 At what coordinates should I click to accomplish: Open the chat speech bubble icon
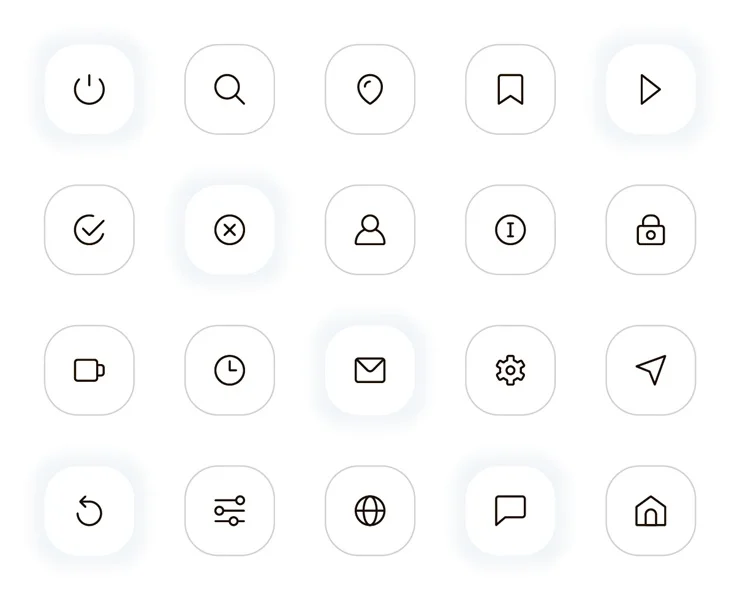coord(510,511)
